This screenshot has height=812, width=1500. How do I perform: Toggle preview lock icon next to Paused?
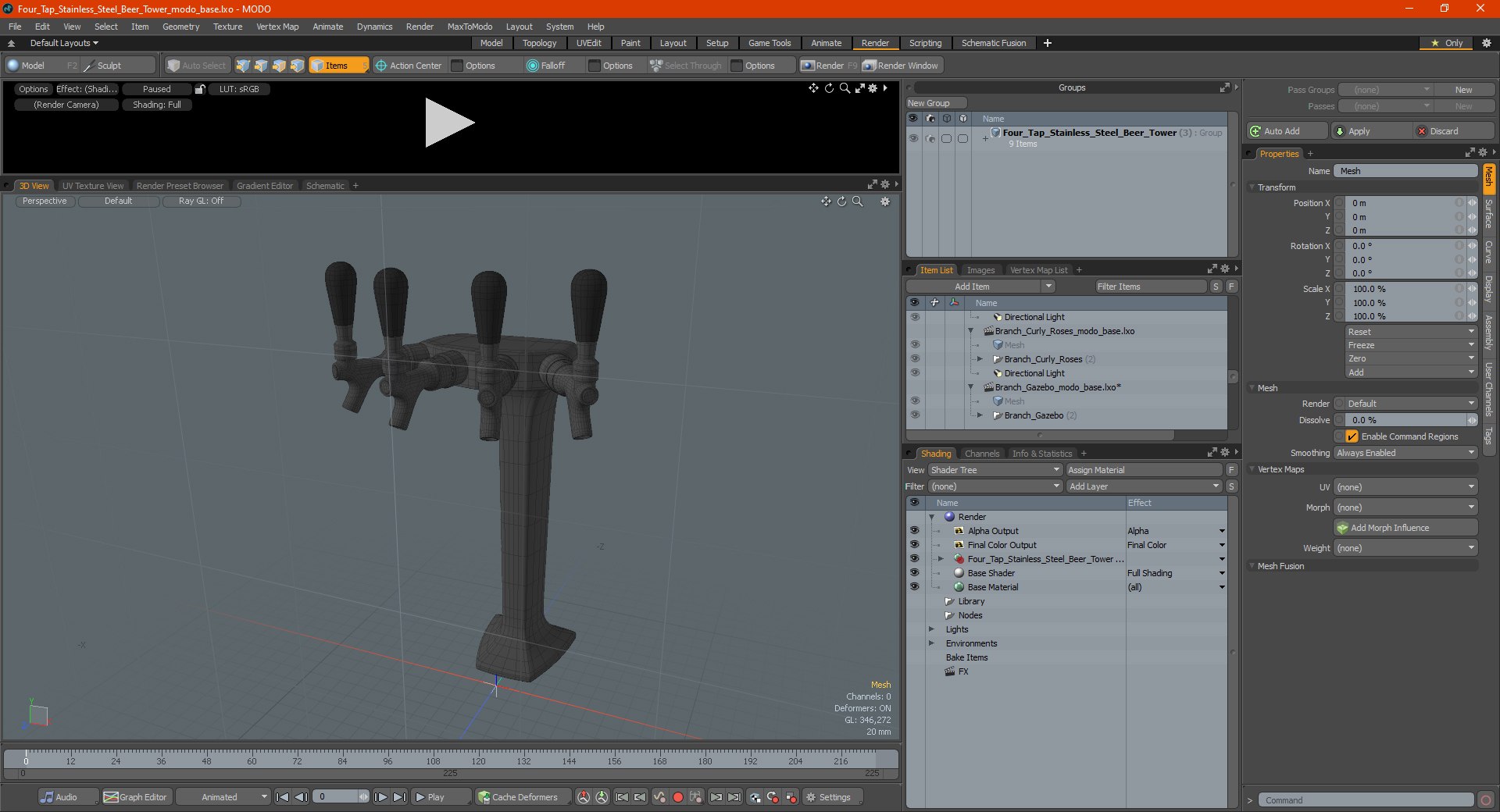click(x=200, y=89)
